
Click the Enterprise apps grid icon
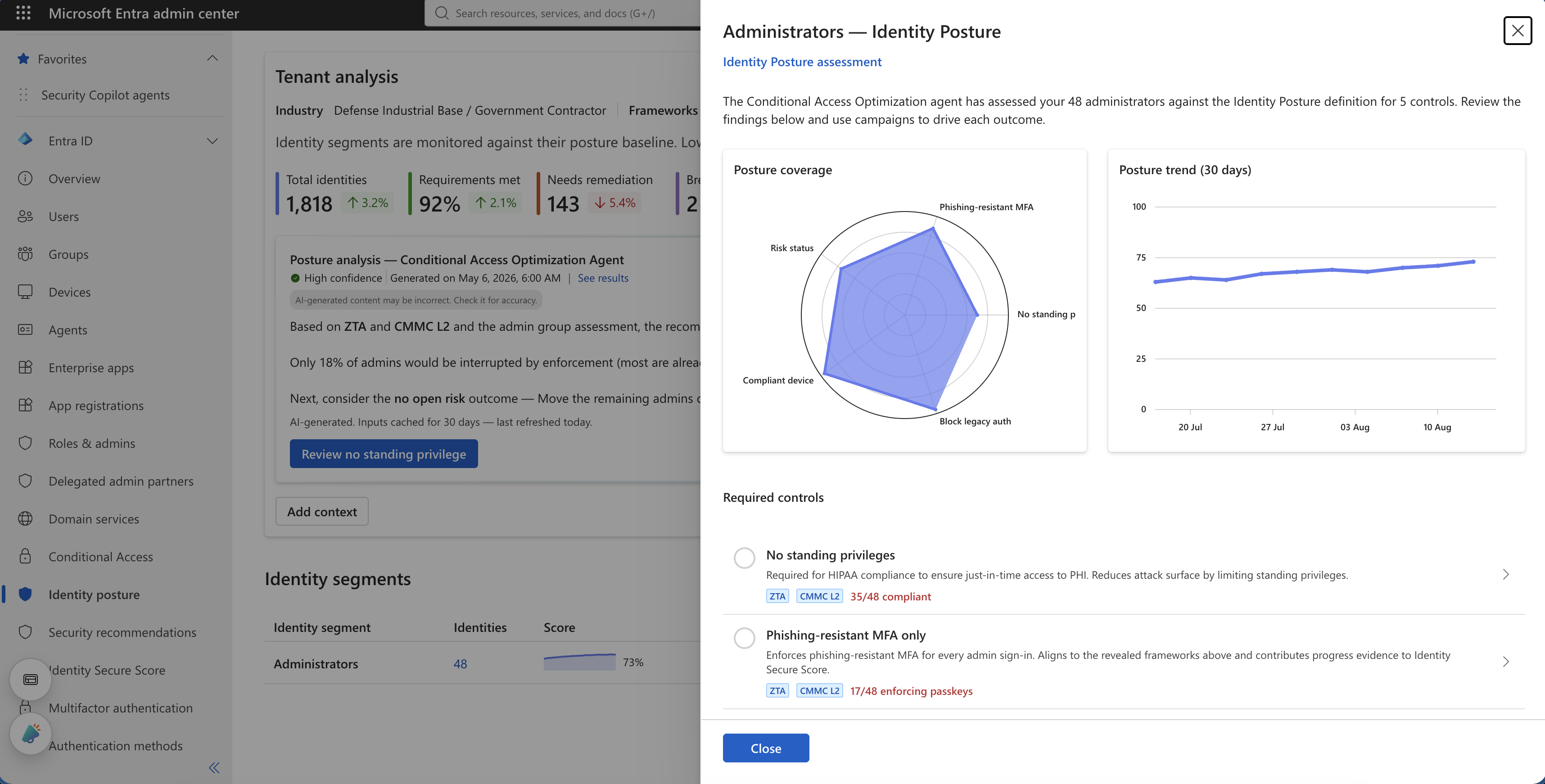pyautogui.click(x=25, y=367)
